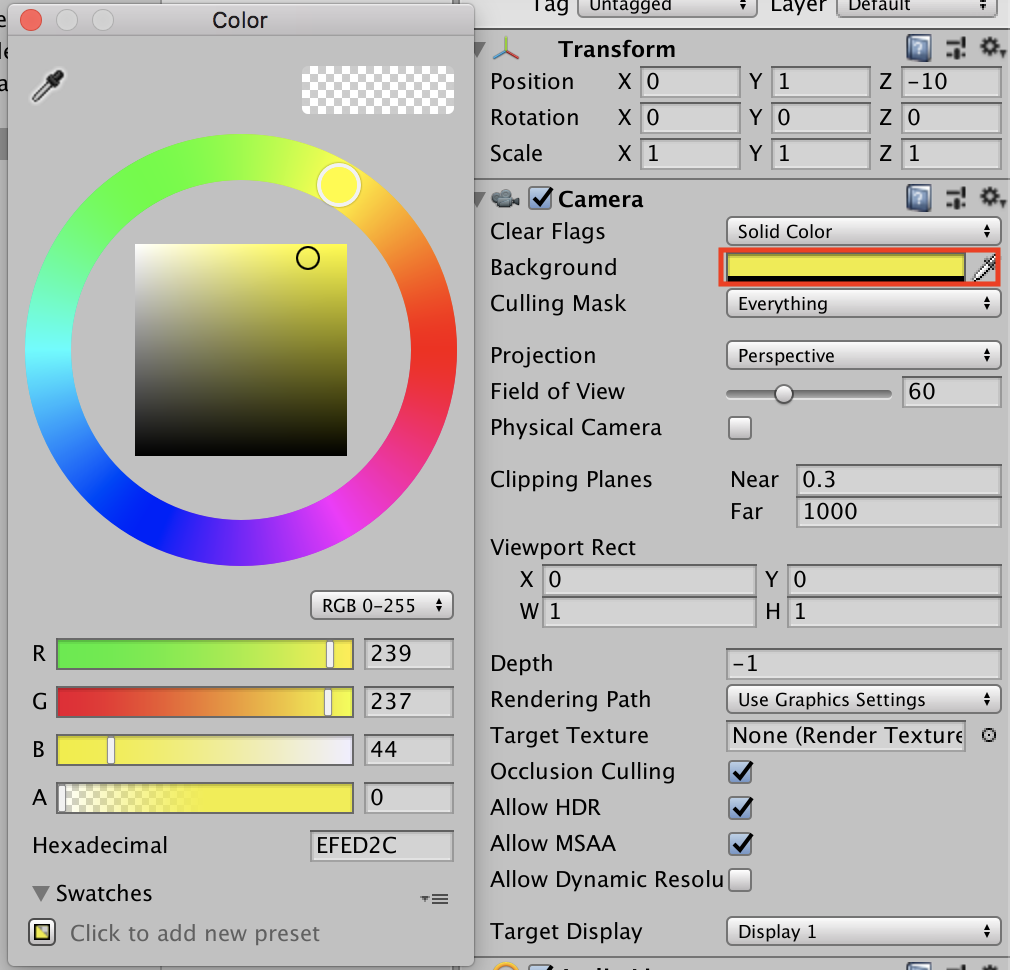
Task: Pick the Target Texture object selector circle
Action: [988, 736]
